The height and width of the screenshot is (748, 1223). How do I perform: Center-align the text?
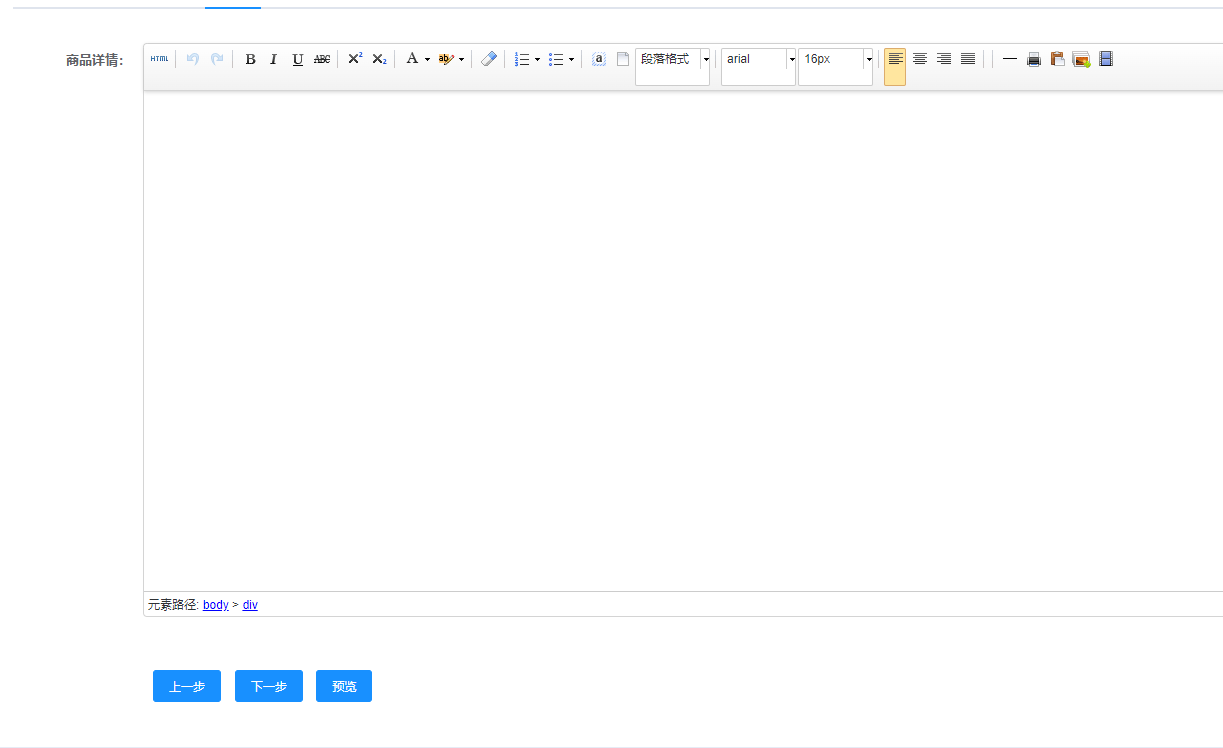[x=920, y=59]
